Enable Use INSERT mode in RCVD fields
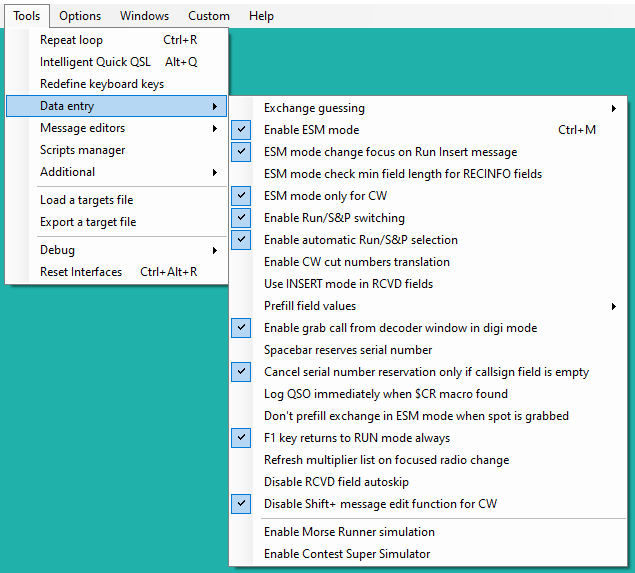 coord(428,284)
